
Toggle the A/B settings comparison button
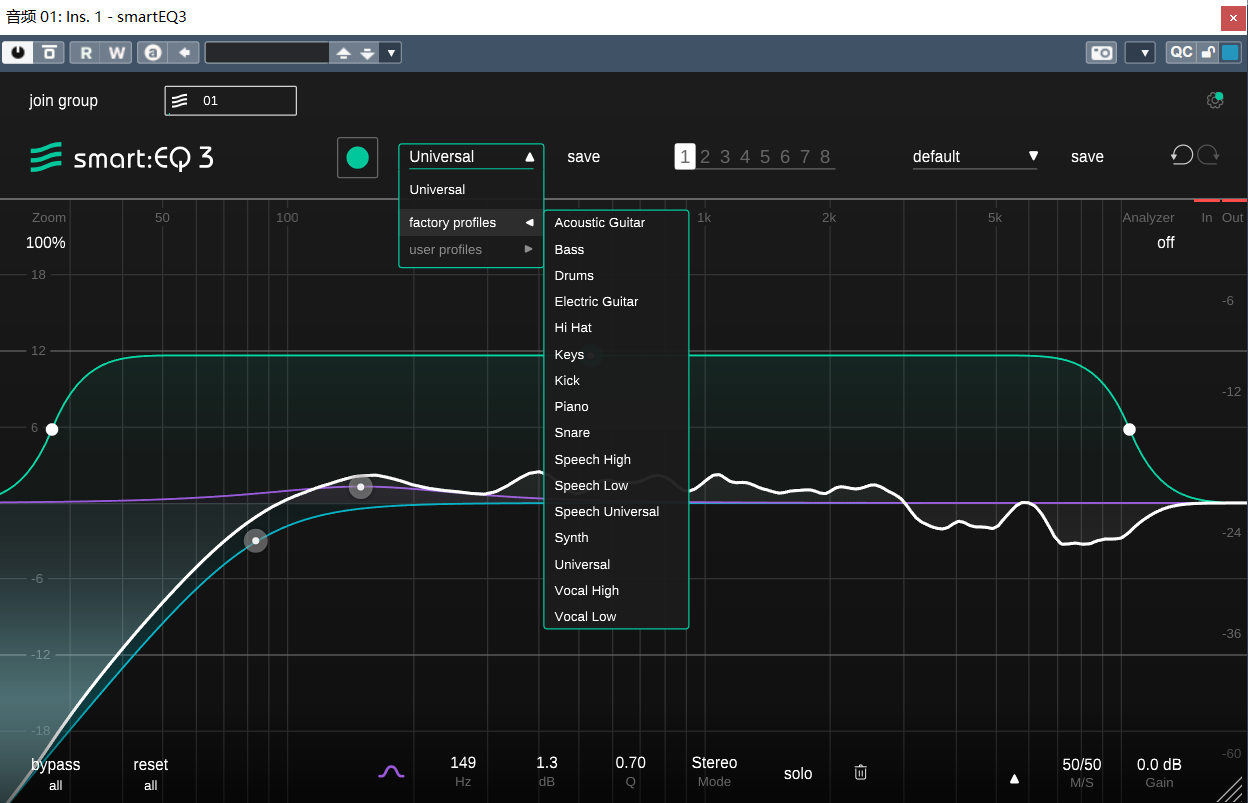(153, 53)
